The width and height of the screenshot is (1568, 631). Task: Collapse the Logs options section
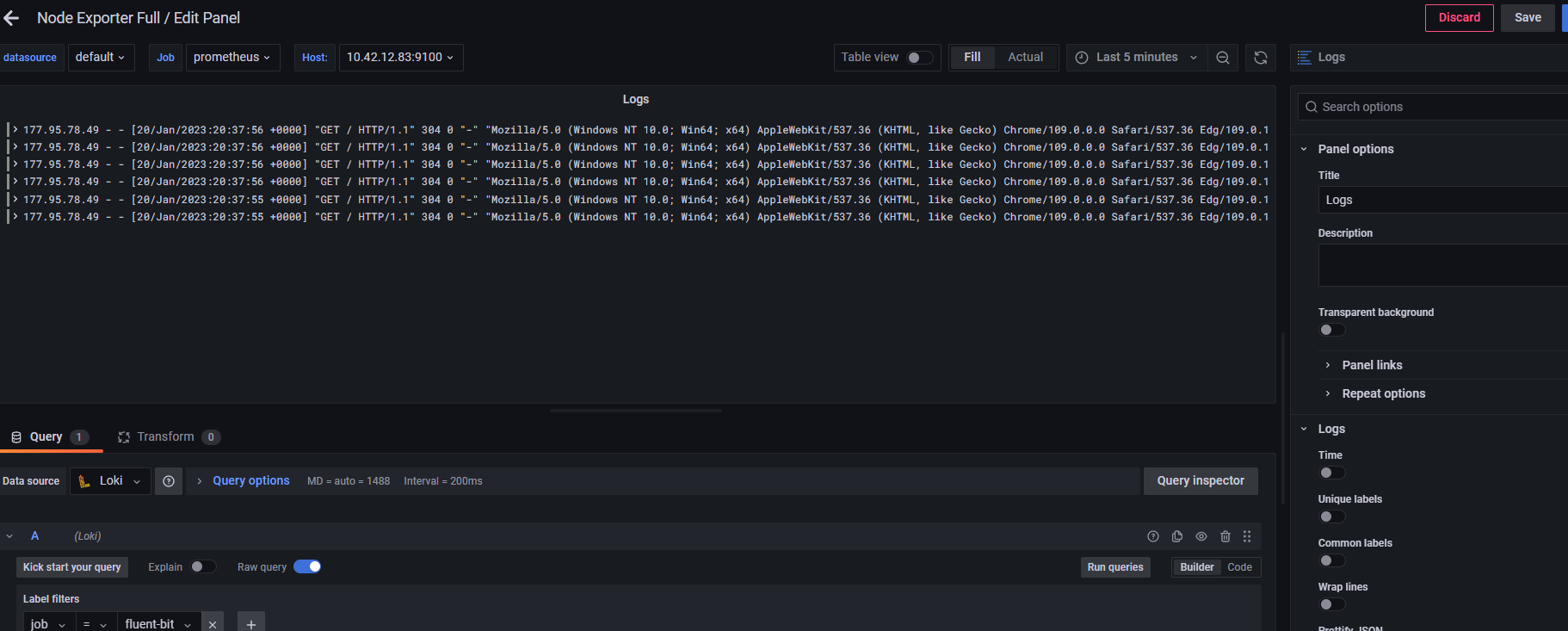point(1330,429)
